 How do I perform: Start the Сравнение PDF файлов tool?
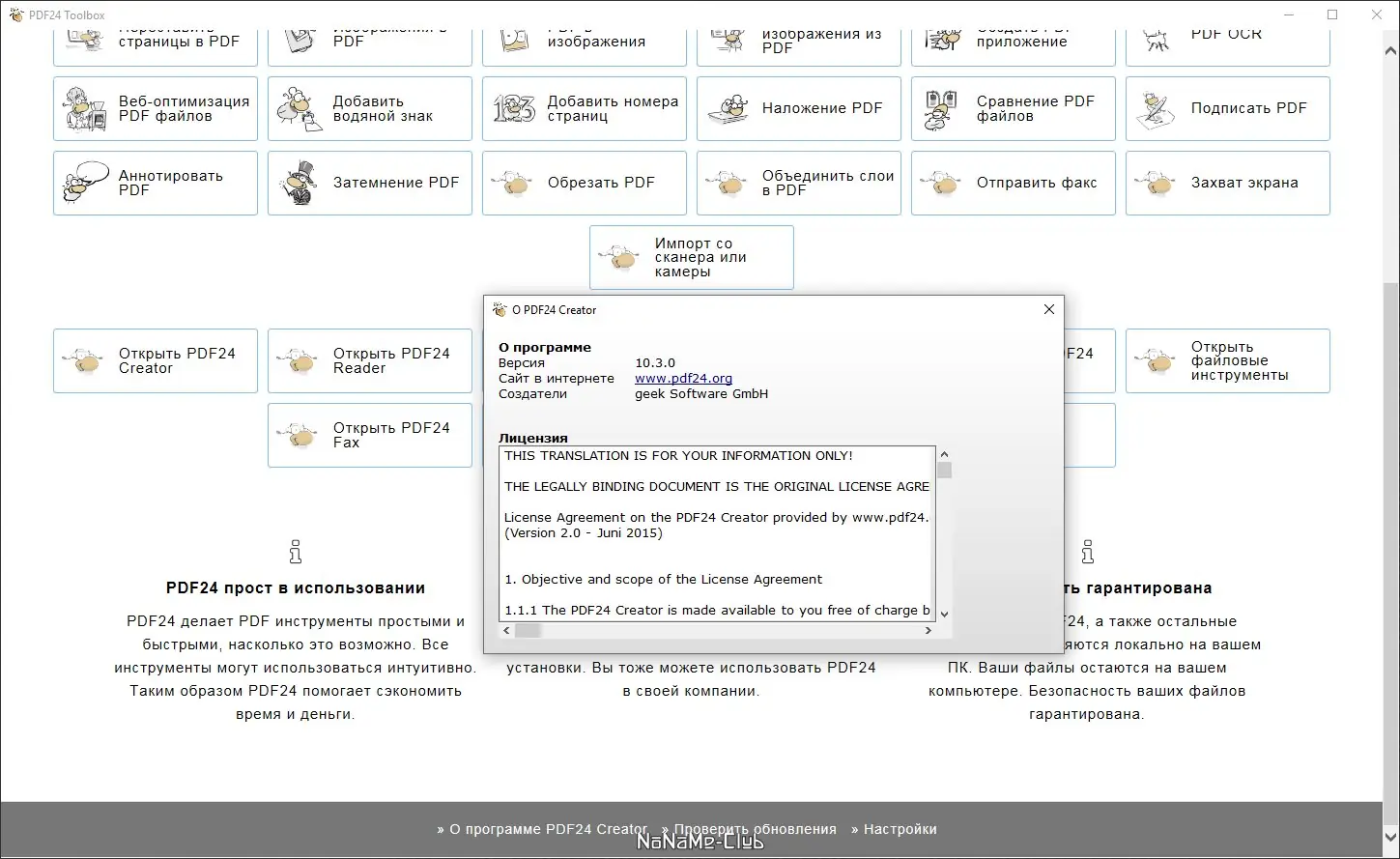tap(1014, 109)
